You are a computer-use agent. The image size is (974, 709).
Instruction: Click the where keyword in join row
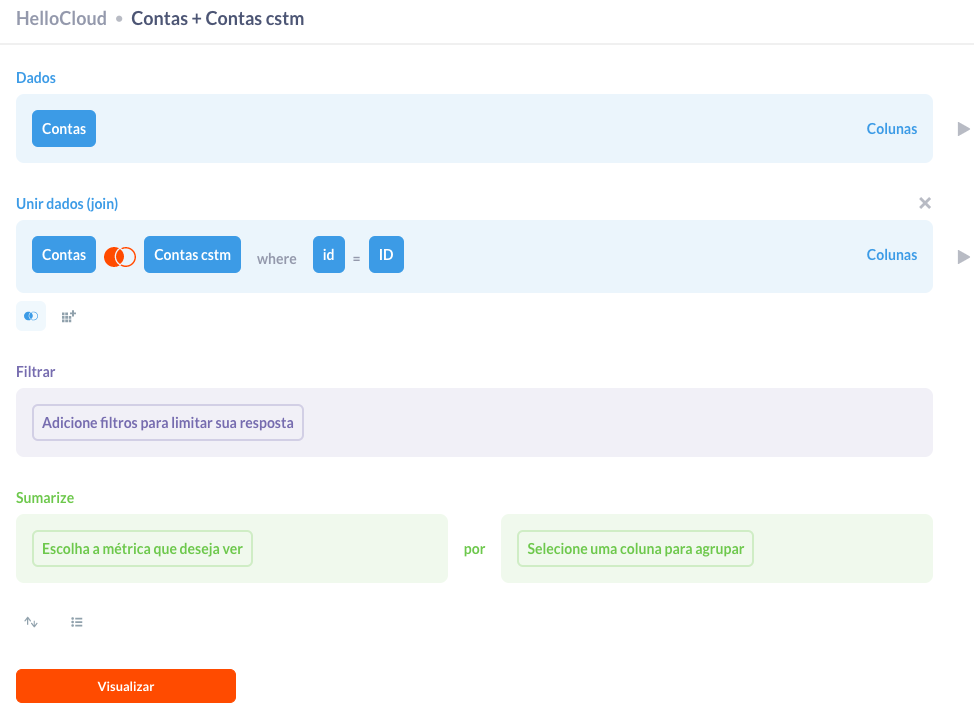276,258
